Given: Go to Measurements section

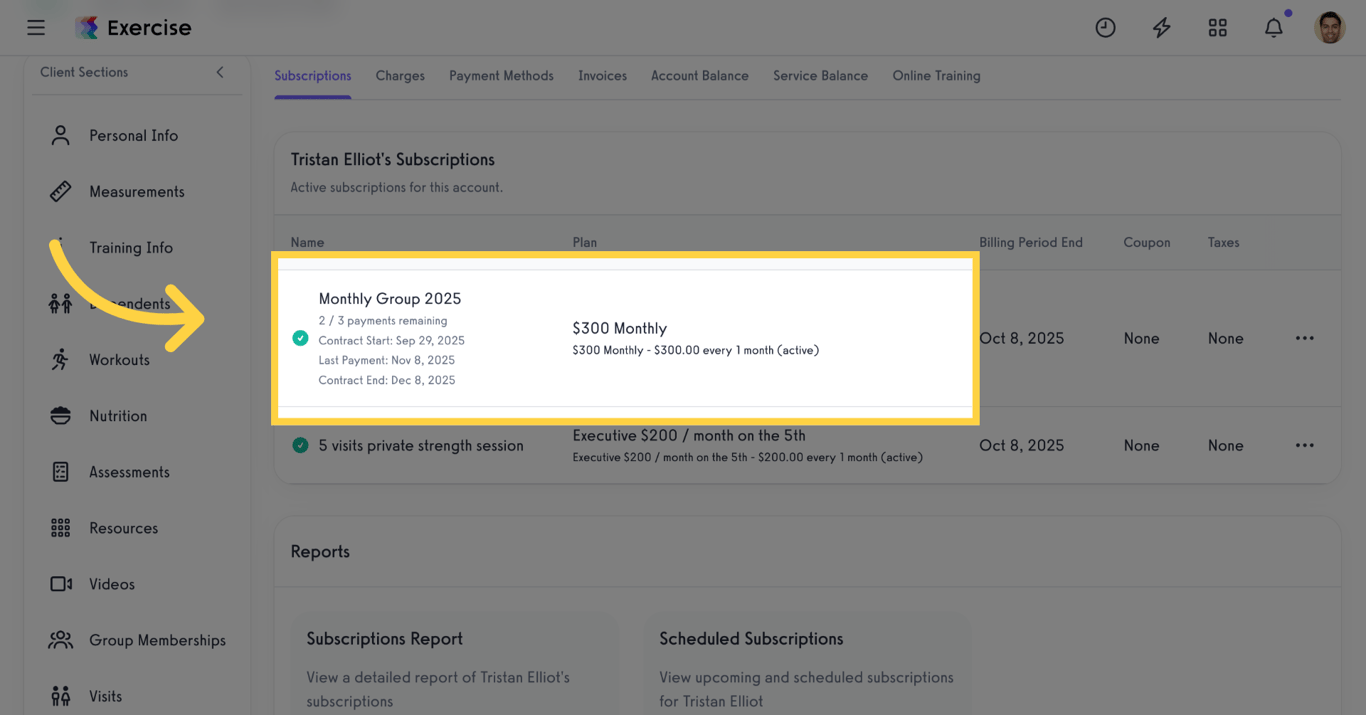Looking at the screenshot, I should pos(136,192).
